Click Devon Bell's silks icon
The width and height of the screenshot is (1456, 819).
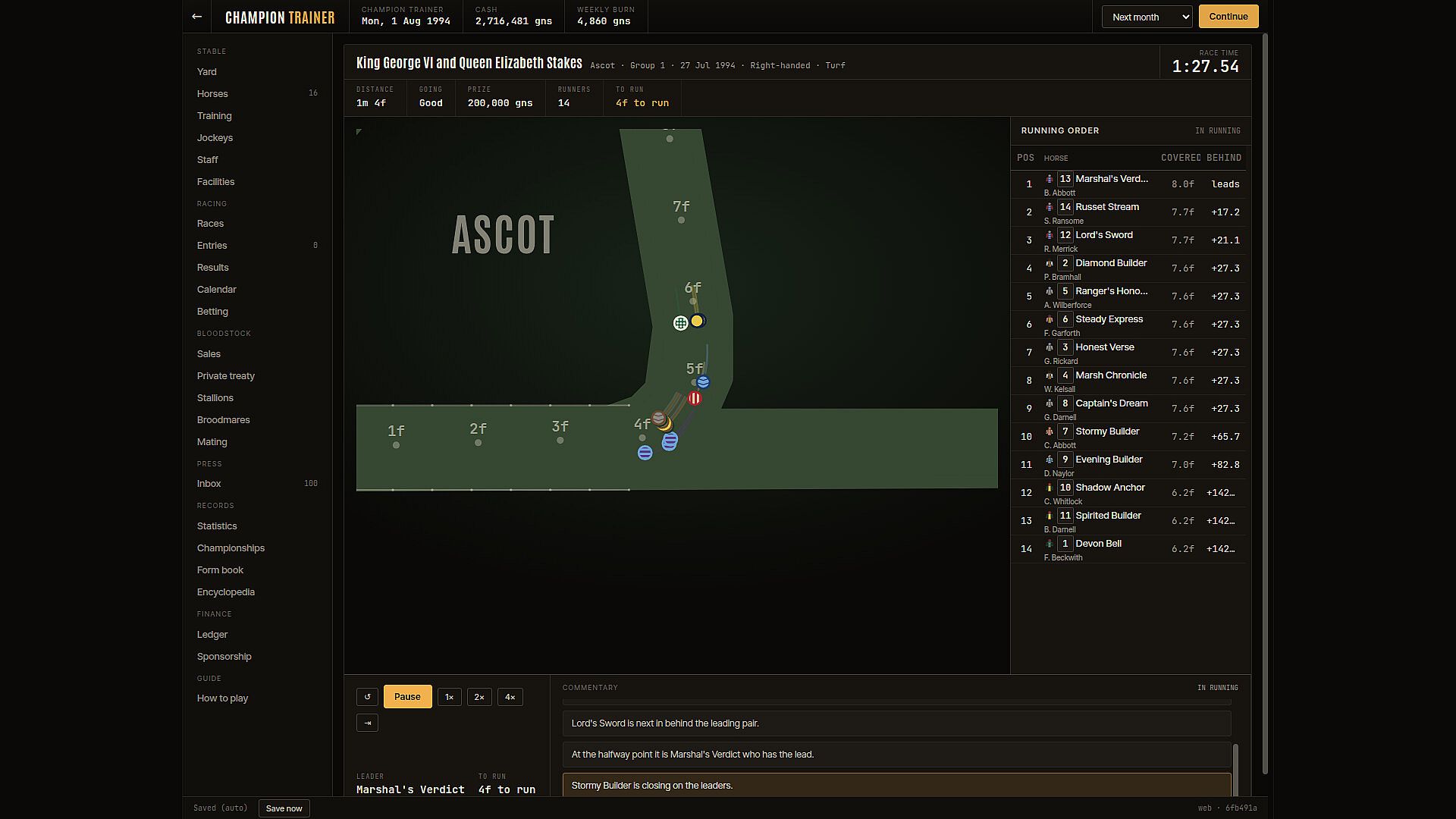[1050, 544]
